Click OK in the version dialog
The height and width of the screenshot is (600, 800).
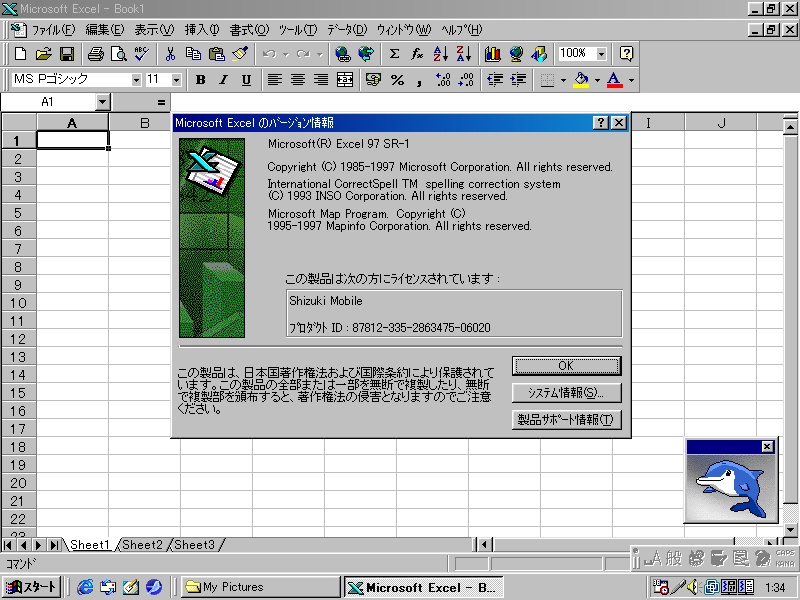[566, 365]
